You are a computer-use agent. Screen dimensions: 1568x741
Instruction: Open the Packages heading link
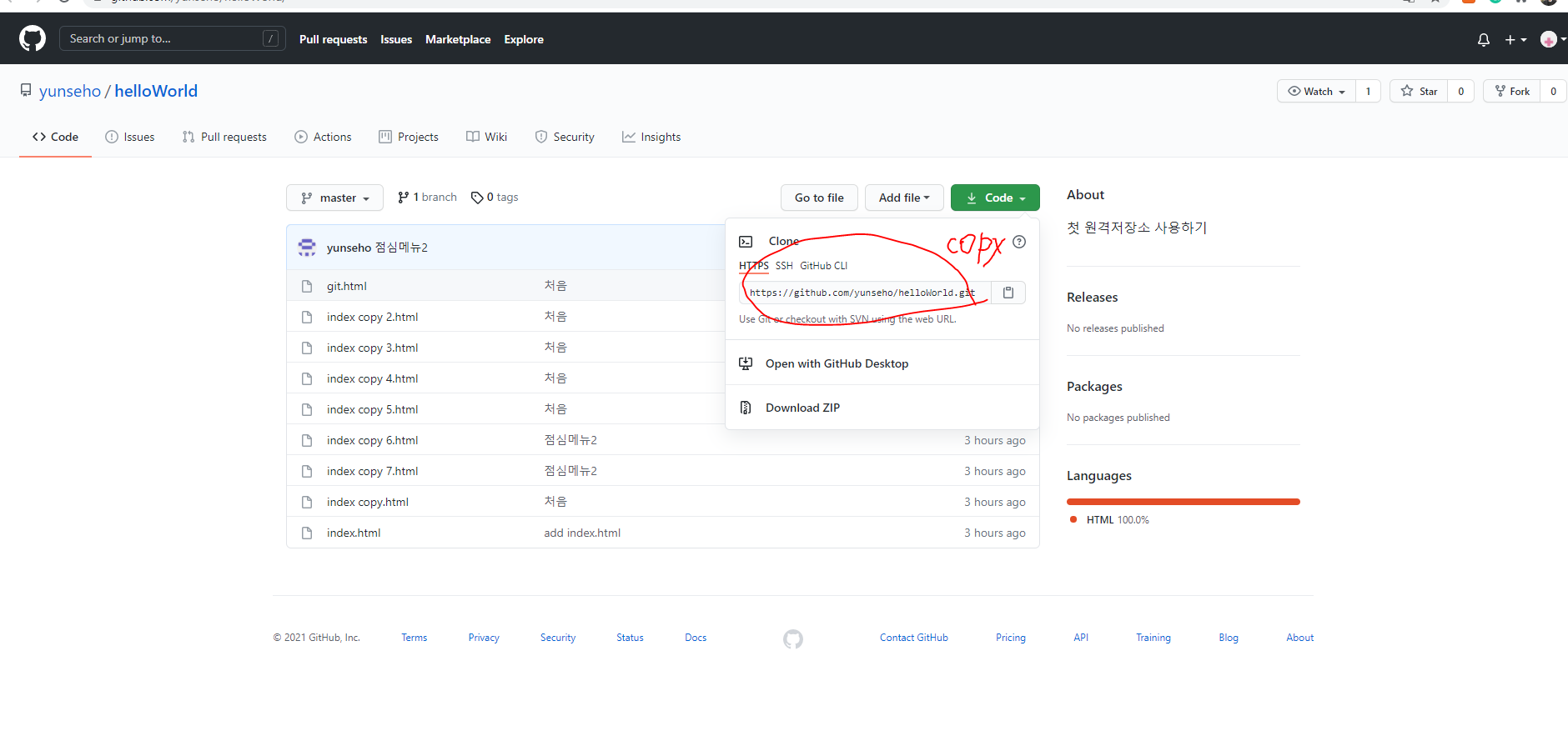tap(1094, 387)
